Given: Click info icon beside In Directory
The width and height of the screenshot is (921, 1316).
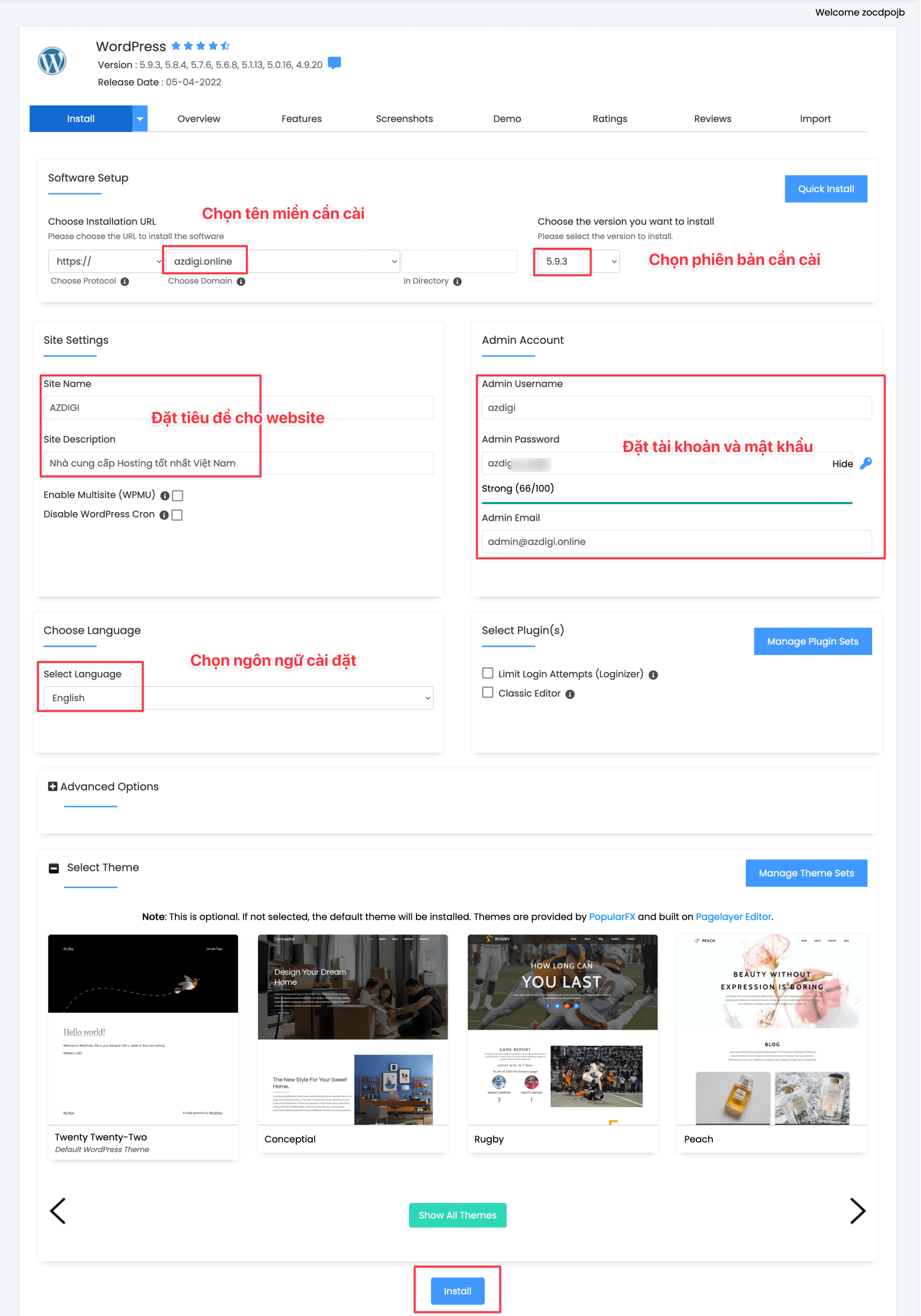Looking at the screenshot, I should click(457, 281).
